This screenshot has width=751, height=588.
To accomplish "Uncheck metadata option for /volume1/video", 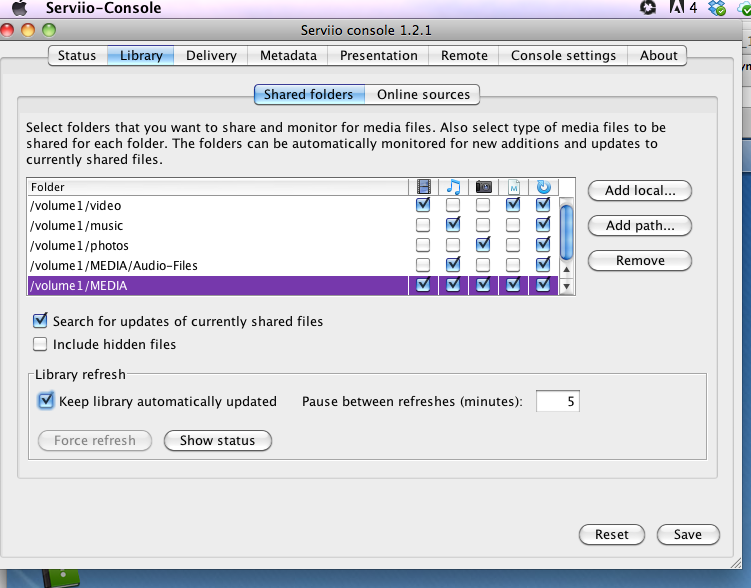I will (513, 205).
